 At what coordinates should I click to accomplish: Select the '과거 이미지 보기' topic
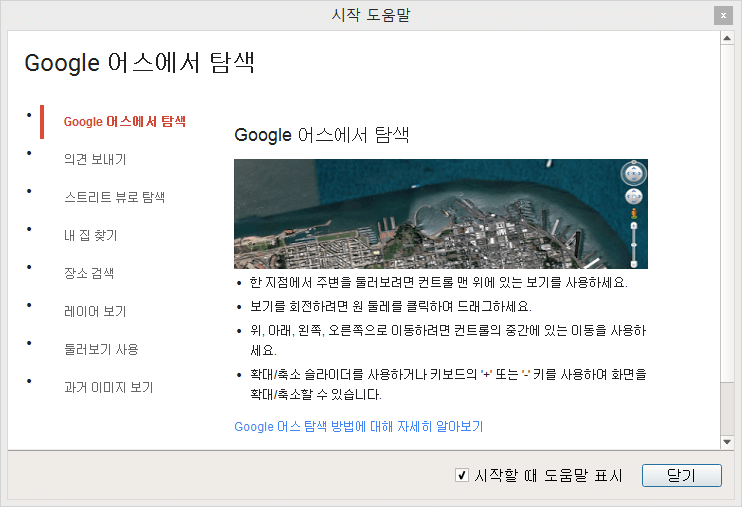[108, 388]
